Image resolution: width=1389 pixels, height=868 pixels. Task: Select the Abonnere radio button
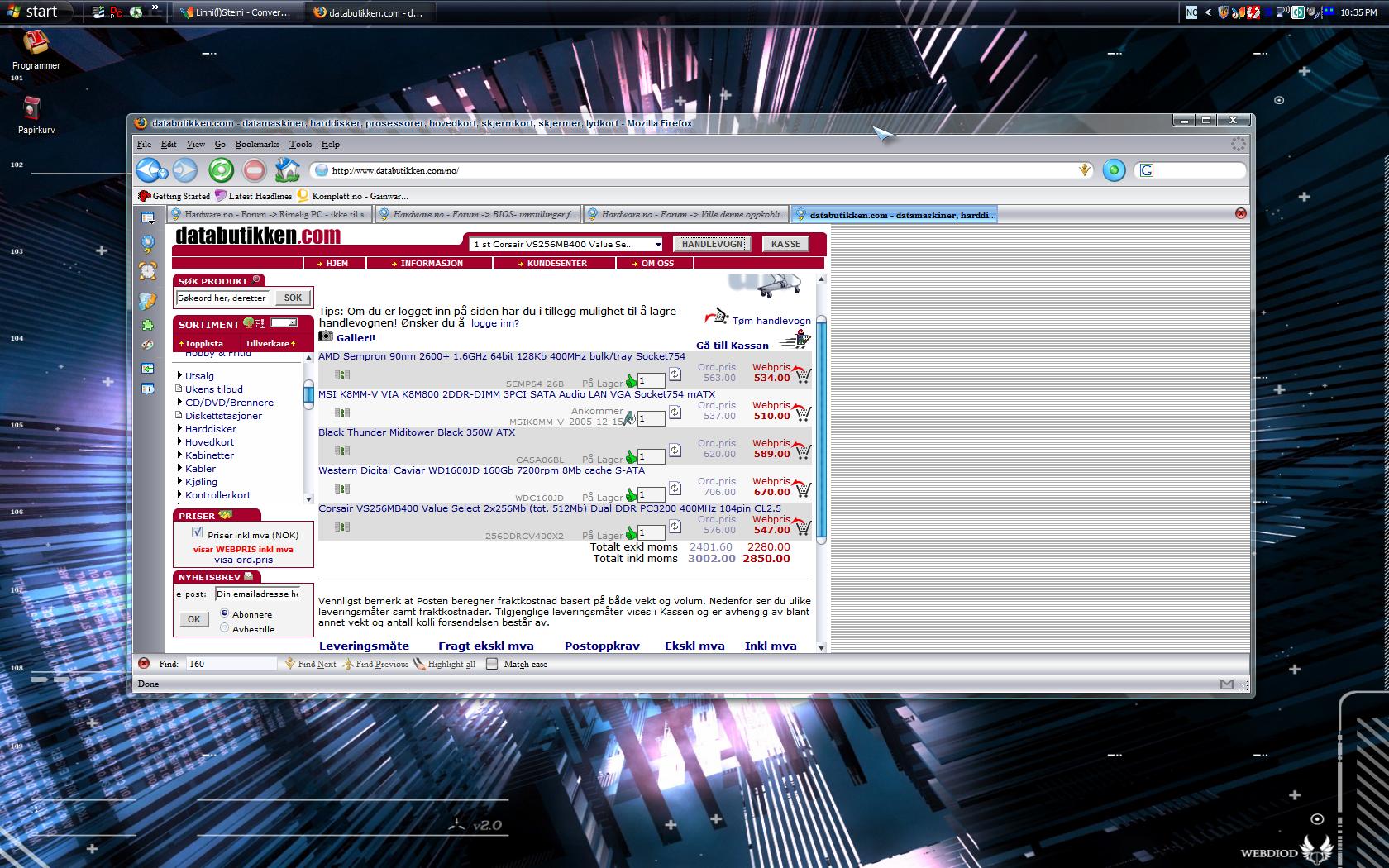(224, 613)
